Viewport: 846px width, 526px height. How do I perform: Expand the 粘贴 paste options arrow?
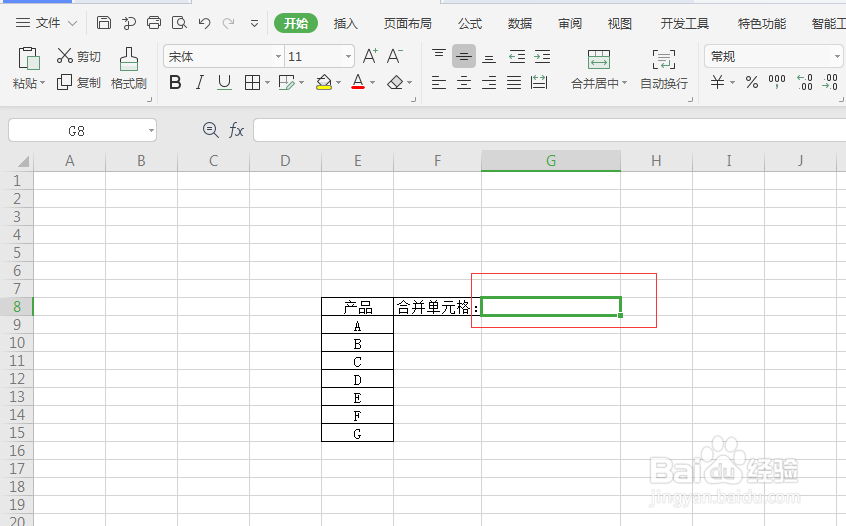pos(43,83)
